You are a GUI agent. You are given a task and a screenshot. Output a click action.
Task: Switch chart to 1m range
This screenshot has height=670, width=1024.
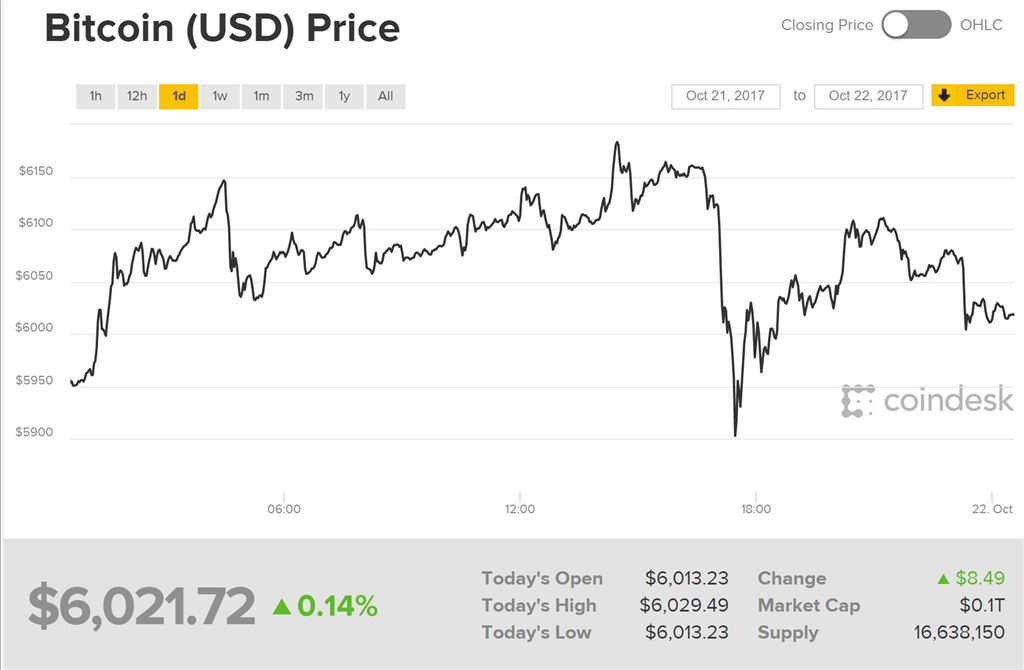(x=261, y=96)
